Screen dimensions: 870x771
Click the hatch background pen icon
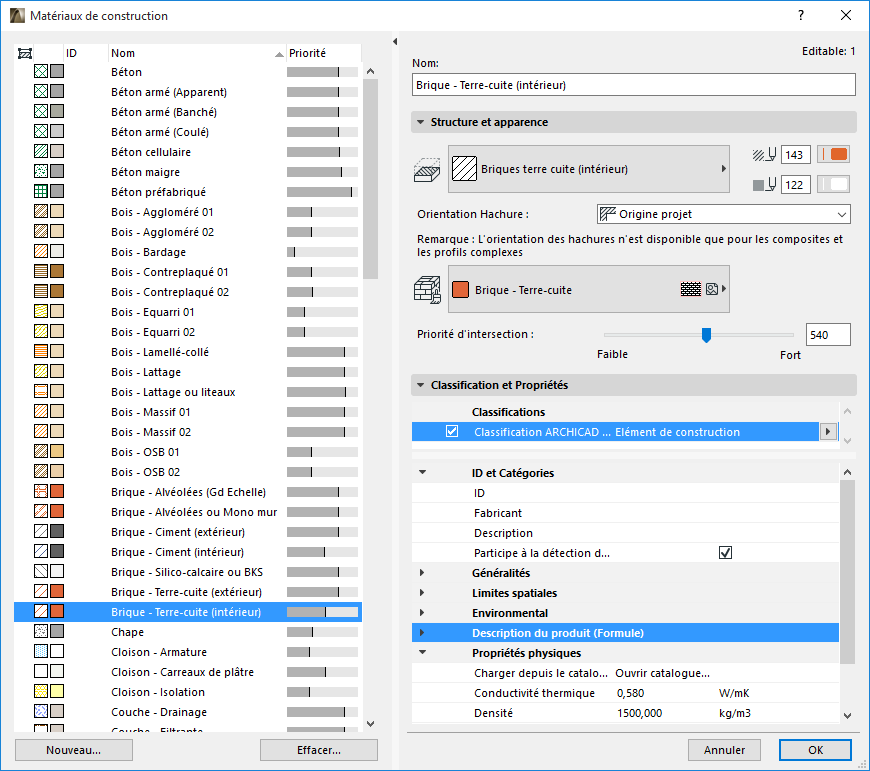pyautogui.click(x=764, y=185)
